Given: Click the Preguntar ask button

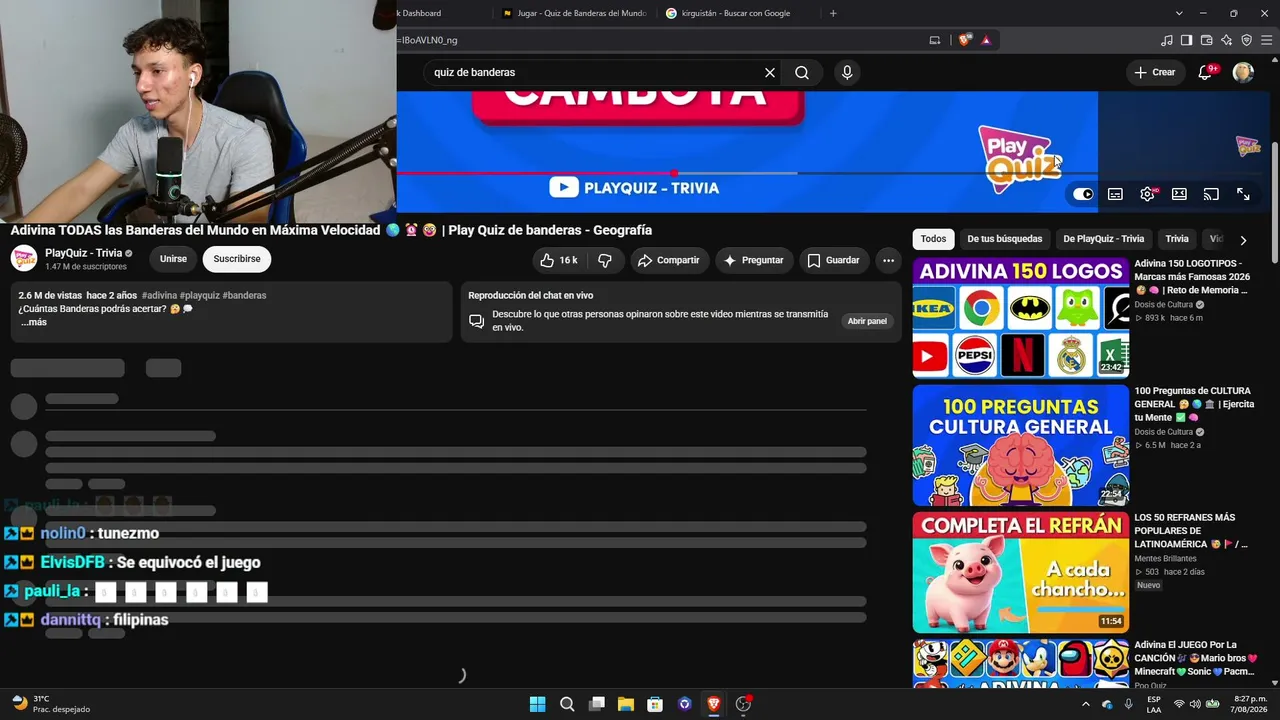Looking at the screenshot, I should (753, 260).
